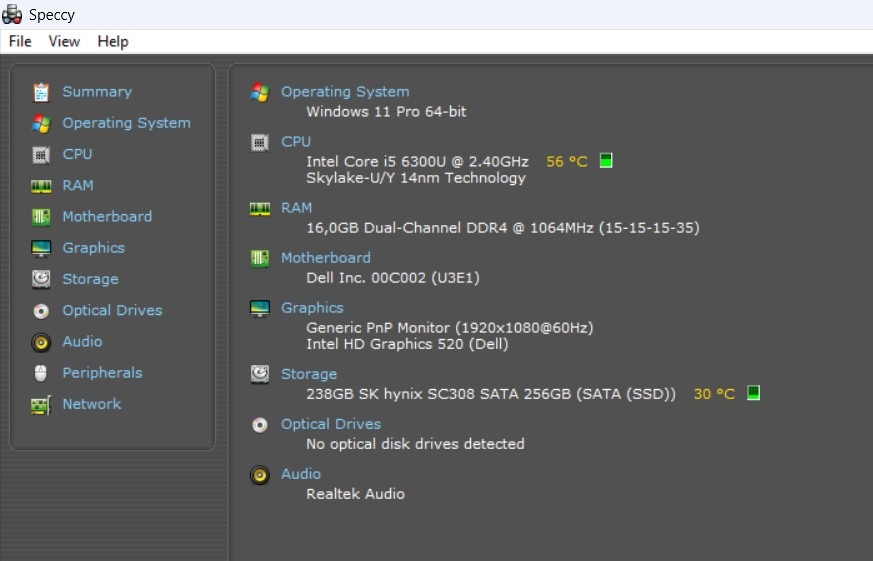Open the File menu
Screen dimensions: 873x561
pos(20,42)
